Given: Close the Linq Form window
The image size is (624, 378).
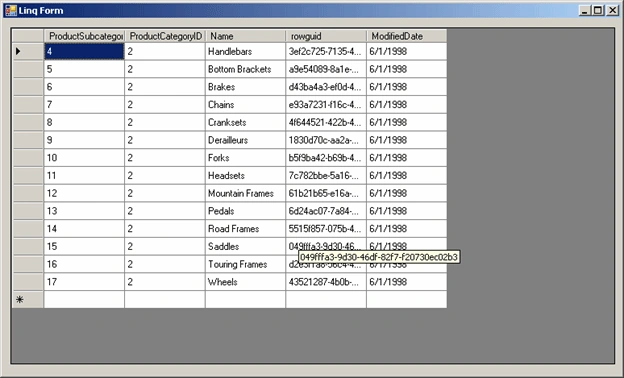Looking at the screenshot, I should [612, 10].
